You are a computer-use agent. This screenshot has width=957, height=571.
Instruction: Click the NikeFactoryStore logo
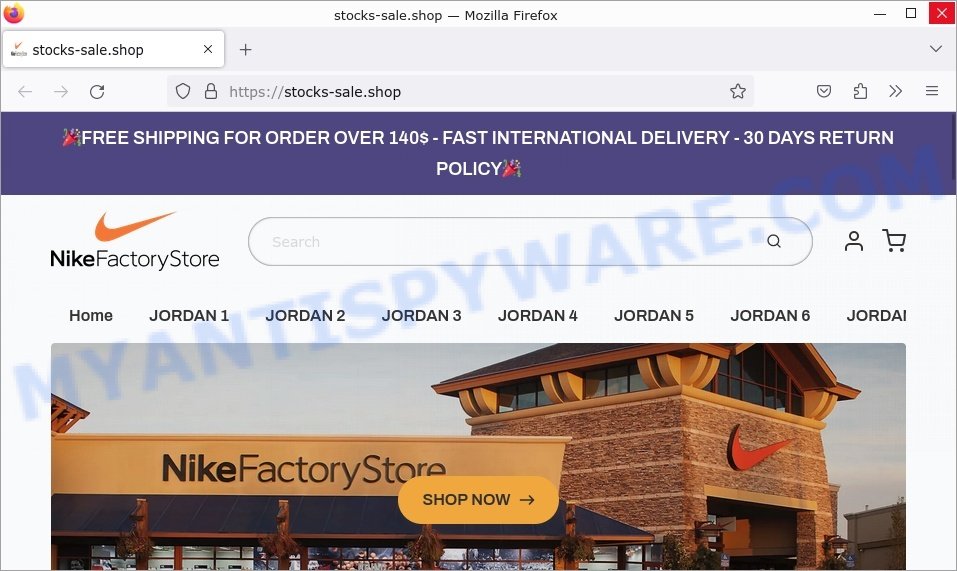click(x=135, y=241)
